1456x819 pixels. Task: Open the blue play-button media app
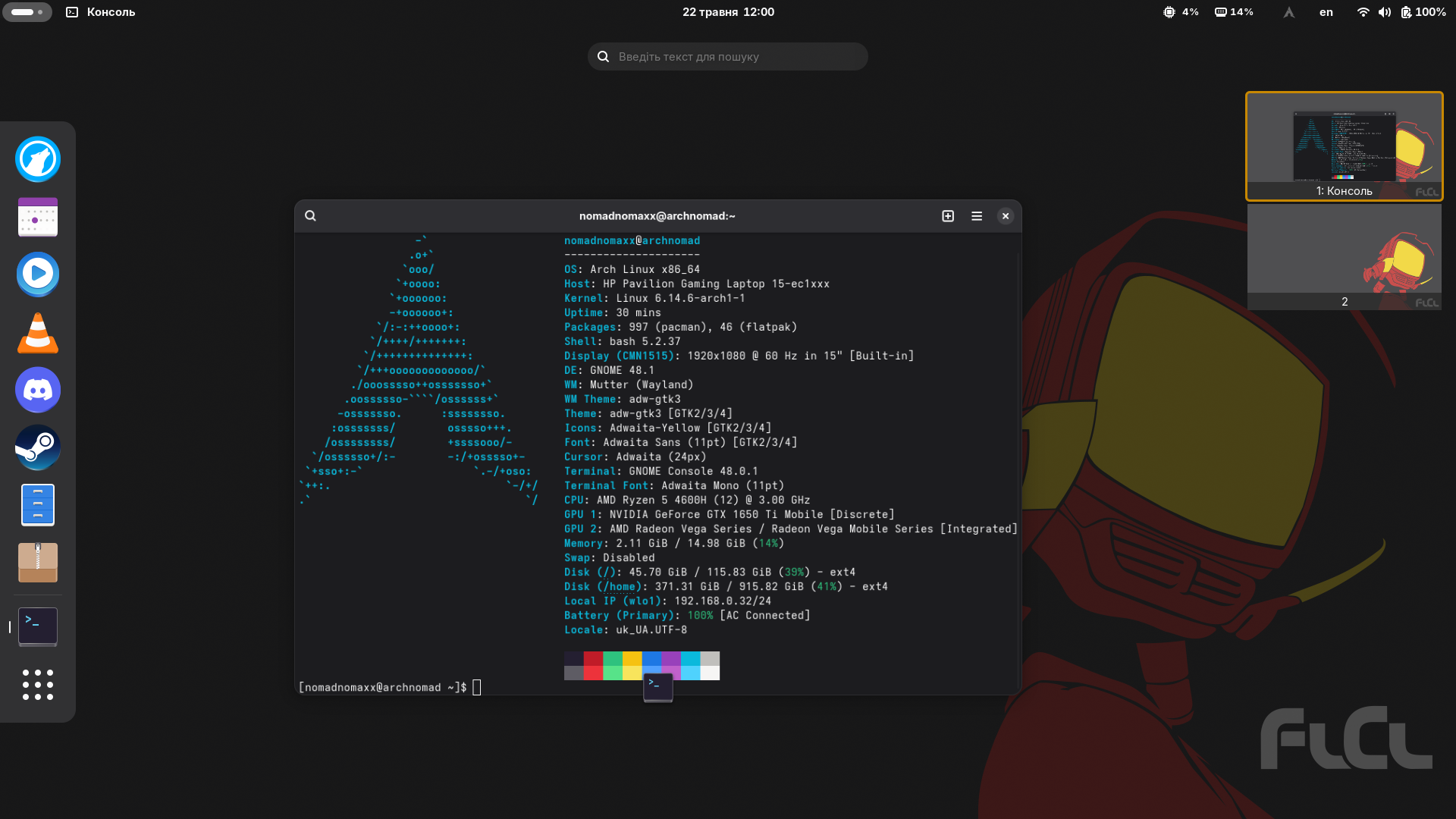(x=38, y=275)
